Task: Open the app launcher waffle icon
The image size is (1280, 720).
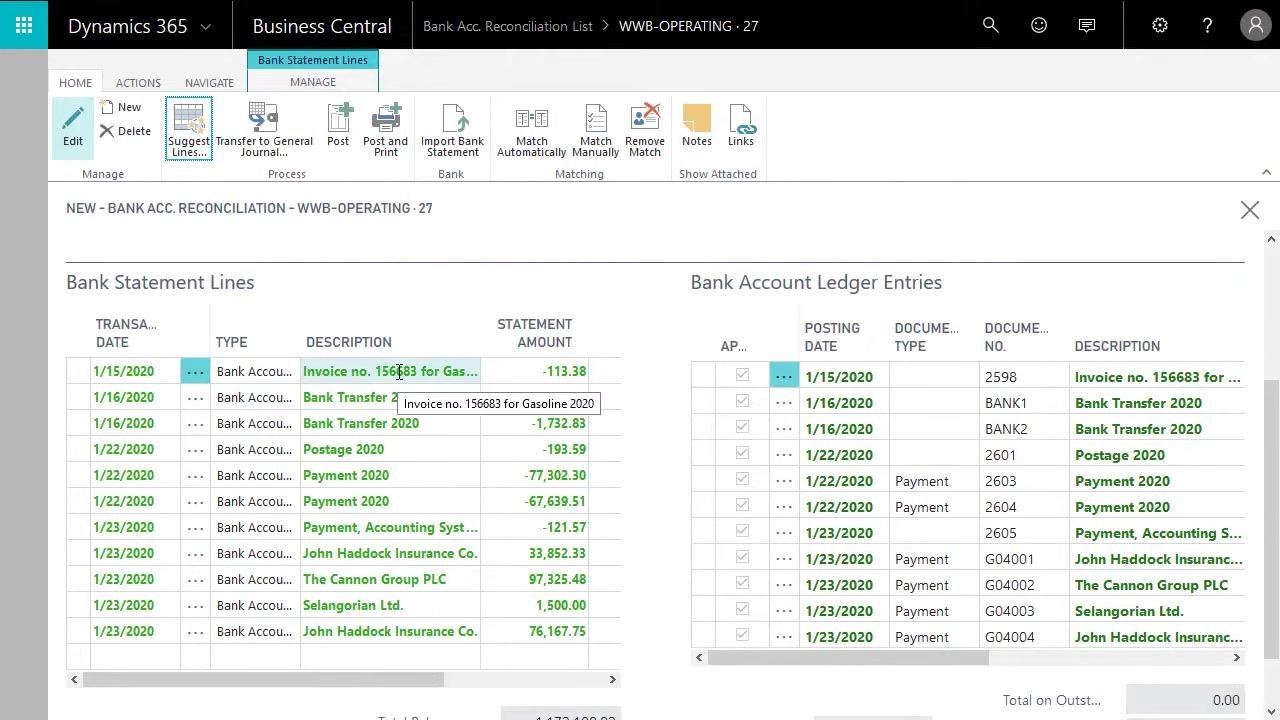Action: pos(24,25)
